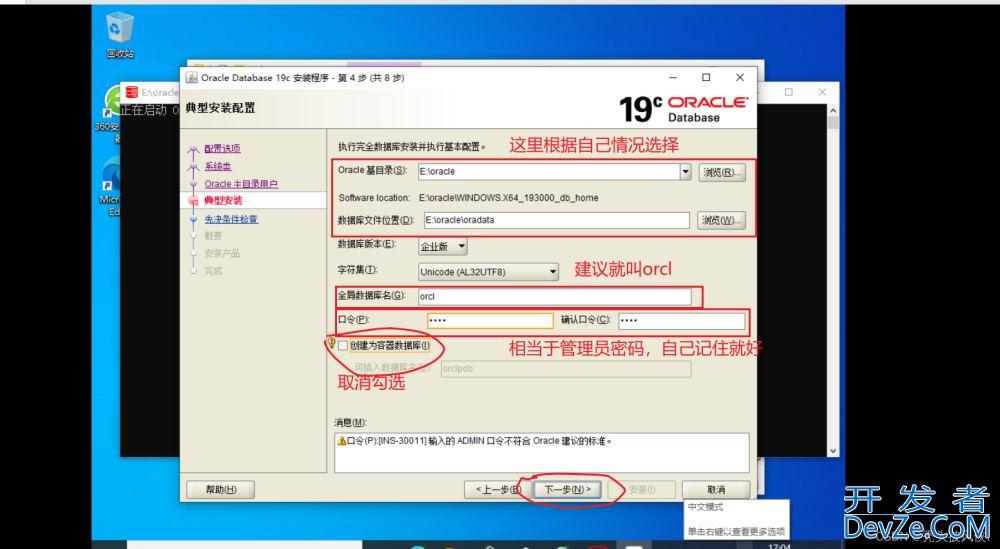Screen dimensions: 1000x549
Task: Click the disabled 安装(I) button
Action: (642, 490)
